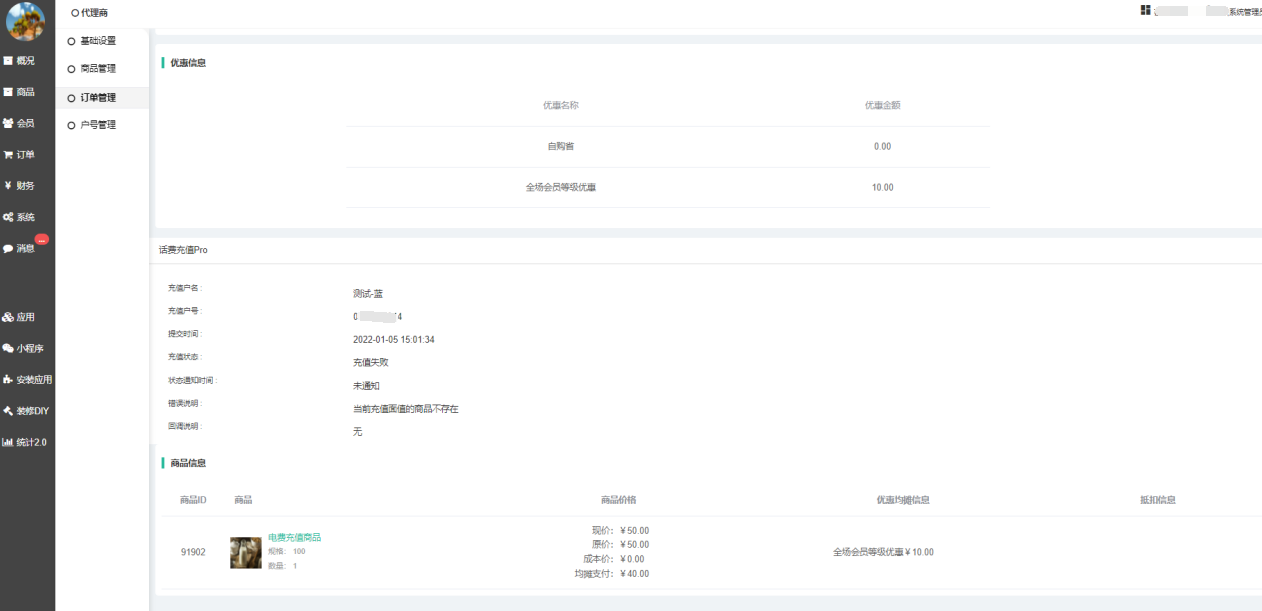Click the 小程序 mini-program icon
1262x611 pixels.
tap(8, 349)
